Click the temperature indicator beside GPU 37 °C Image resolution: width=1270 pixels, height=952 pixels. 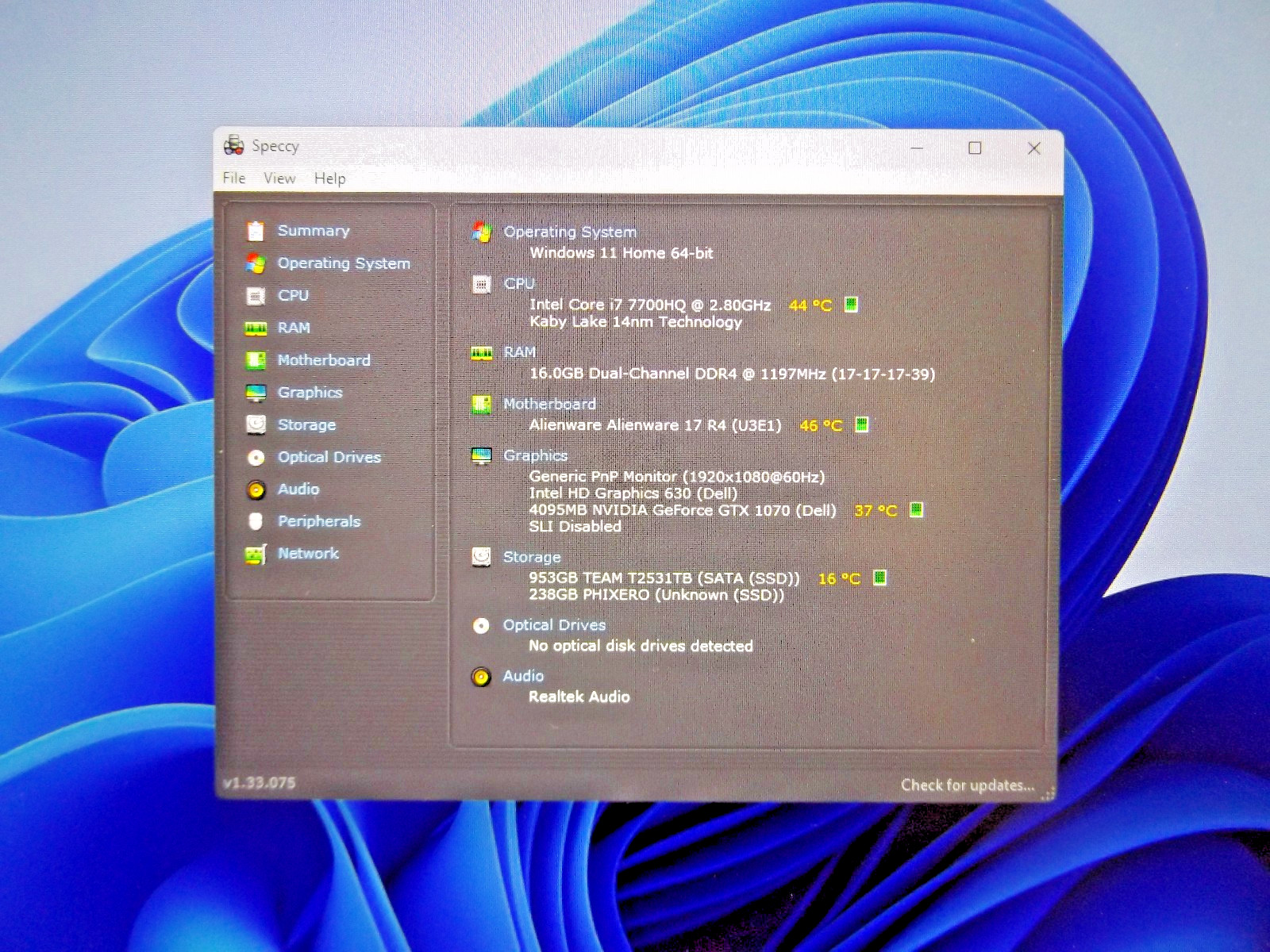[x=916, y=510]
